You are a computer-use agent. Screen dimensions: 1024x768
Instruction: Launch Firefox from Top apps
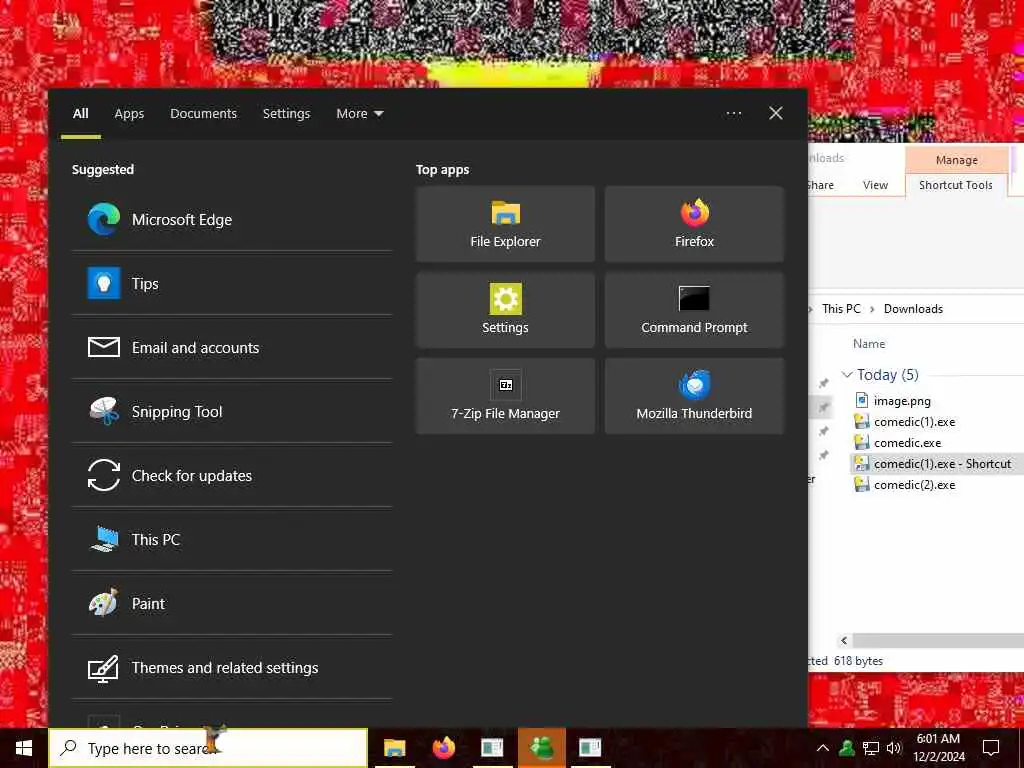coord(694,224)
